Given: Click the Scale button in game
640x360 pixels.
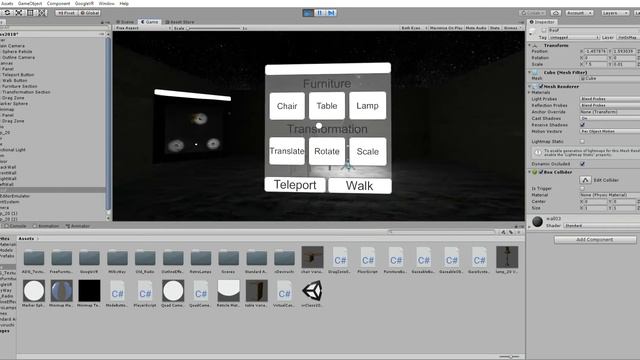Looking at the screenshot, I should click(x=368, y=151).
